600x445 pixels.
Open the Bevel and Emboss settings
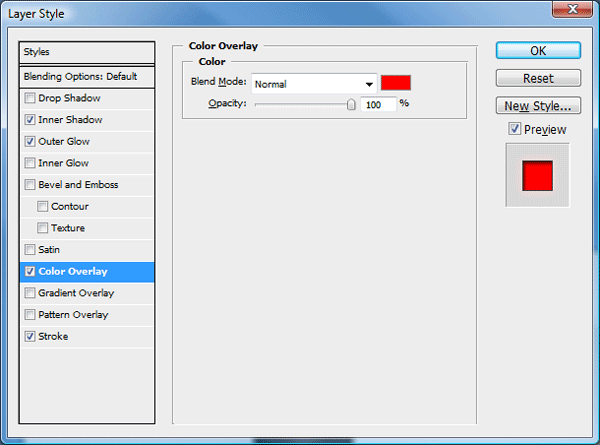(x=78, y=185)
